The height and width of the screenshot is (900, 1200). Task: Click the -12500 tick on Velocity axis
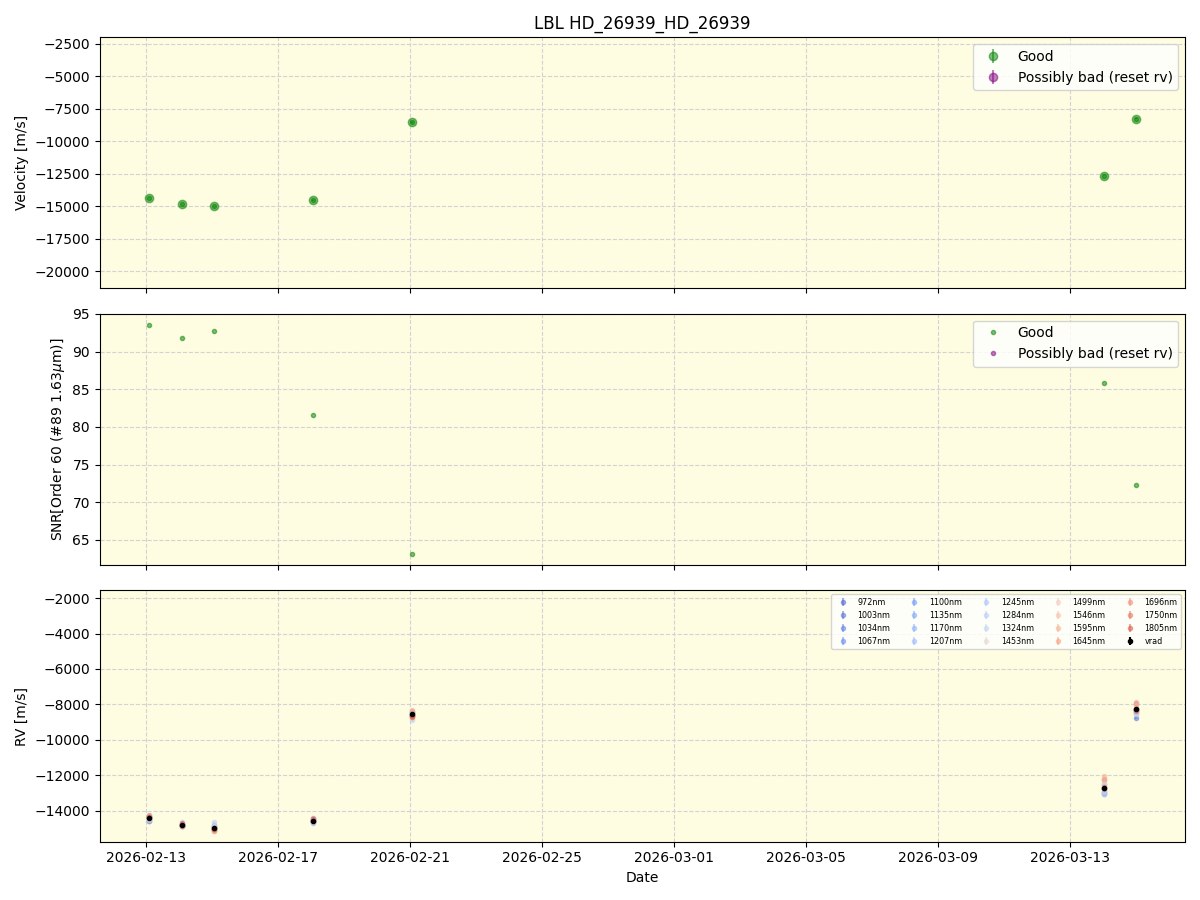pyautogui.click(x=61, y=174)
